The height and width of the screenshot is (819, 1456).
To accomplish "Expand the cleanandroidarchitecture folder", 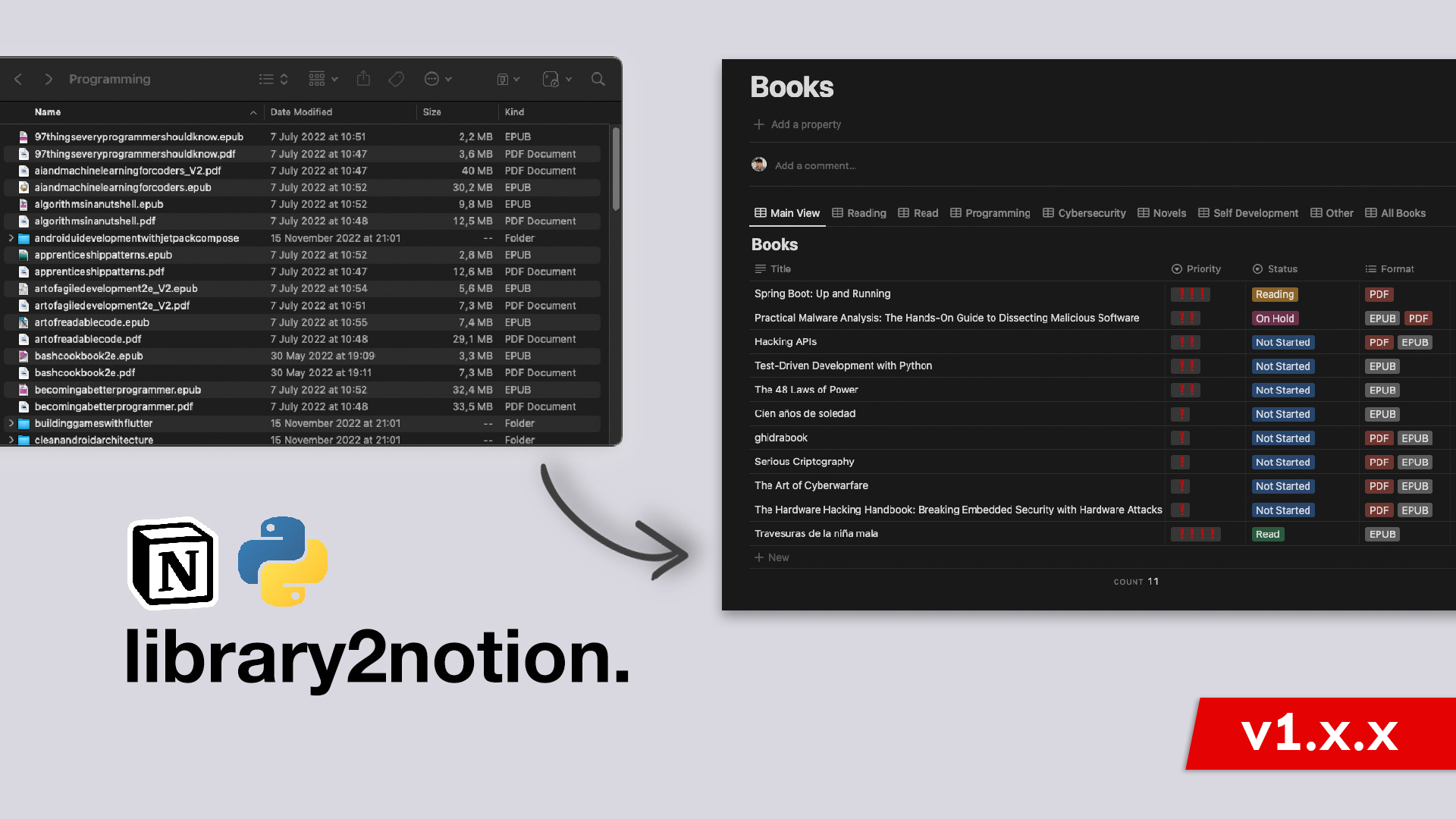I will click(10, 440).
